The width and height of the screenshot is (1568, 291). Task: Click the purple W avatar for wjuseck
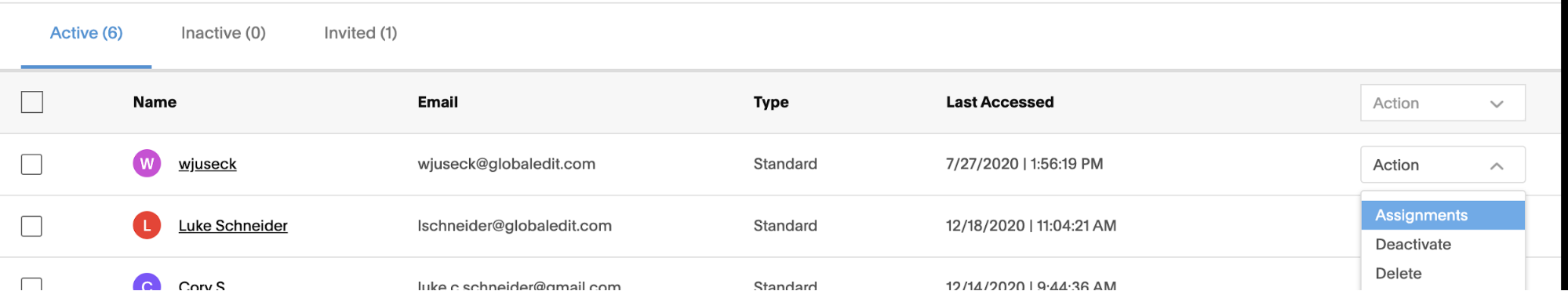(147, 164)
